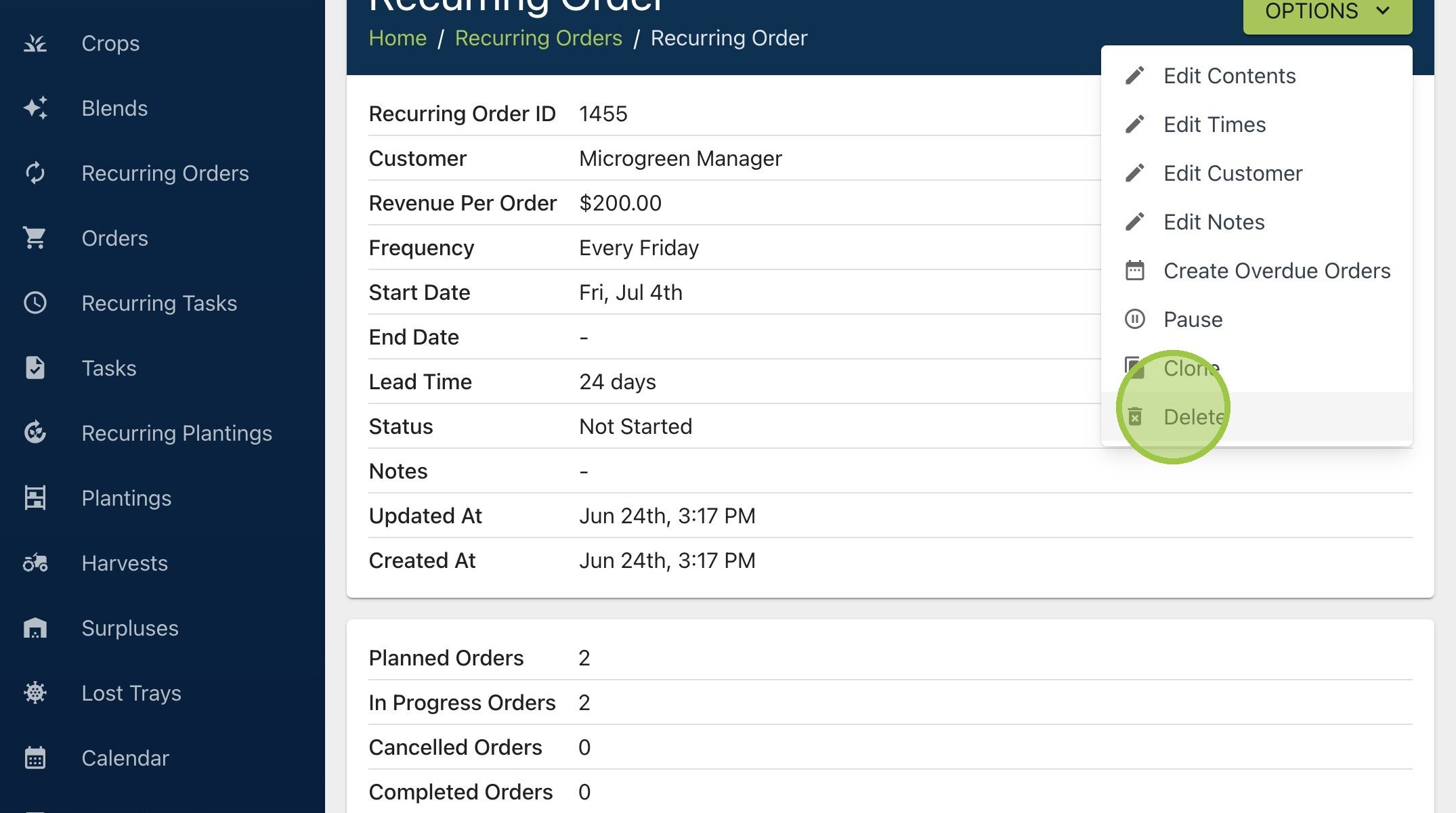Choose Edit Customer from options menu
This screenshot has height=813, width=1456.
click(1257, 173)
